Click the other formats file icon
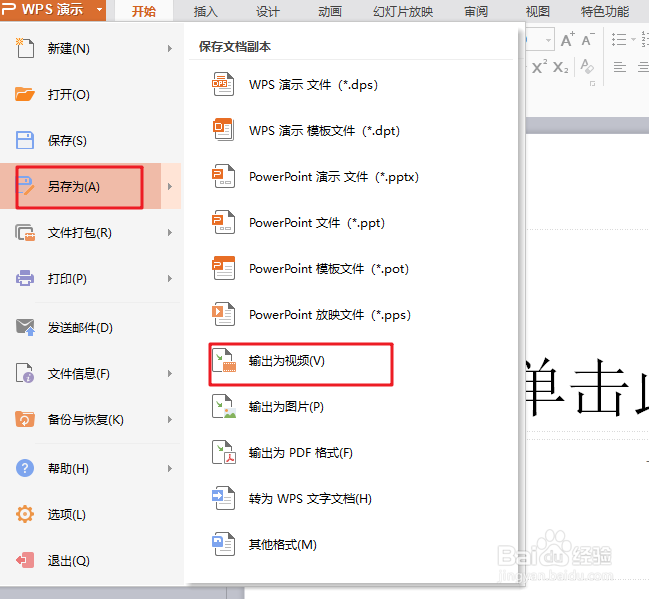Image resolution: width=649 pixels, height=599 pixels. (x=223, y=544)
